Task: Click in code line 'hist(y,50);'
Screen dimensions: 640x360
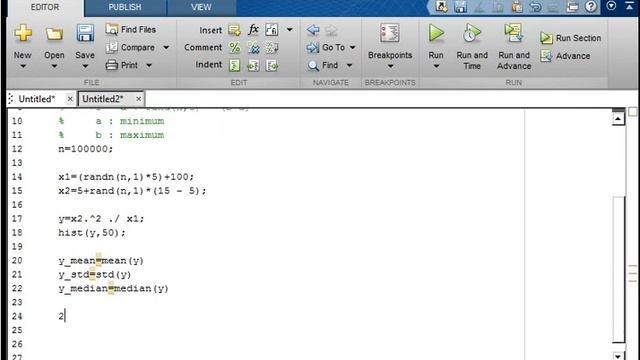Action: point(92,233)
